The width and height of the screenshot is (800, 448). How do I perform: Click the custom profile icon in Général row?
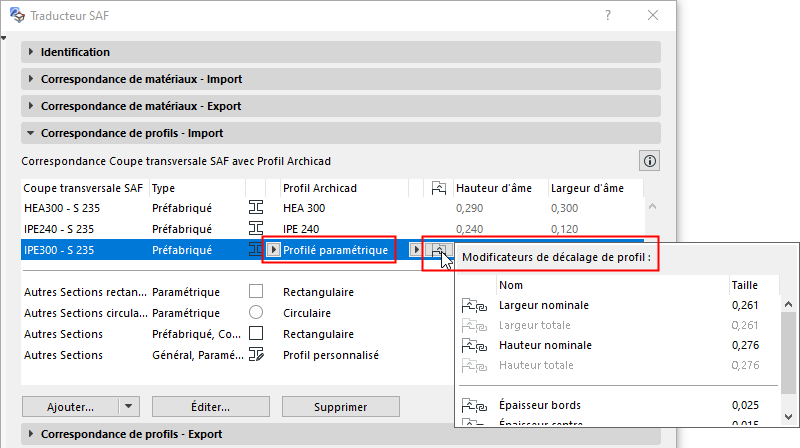pyautogui.click(x=256, y=354)
